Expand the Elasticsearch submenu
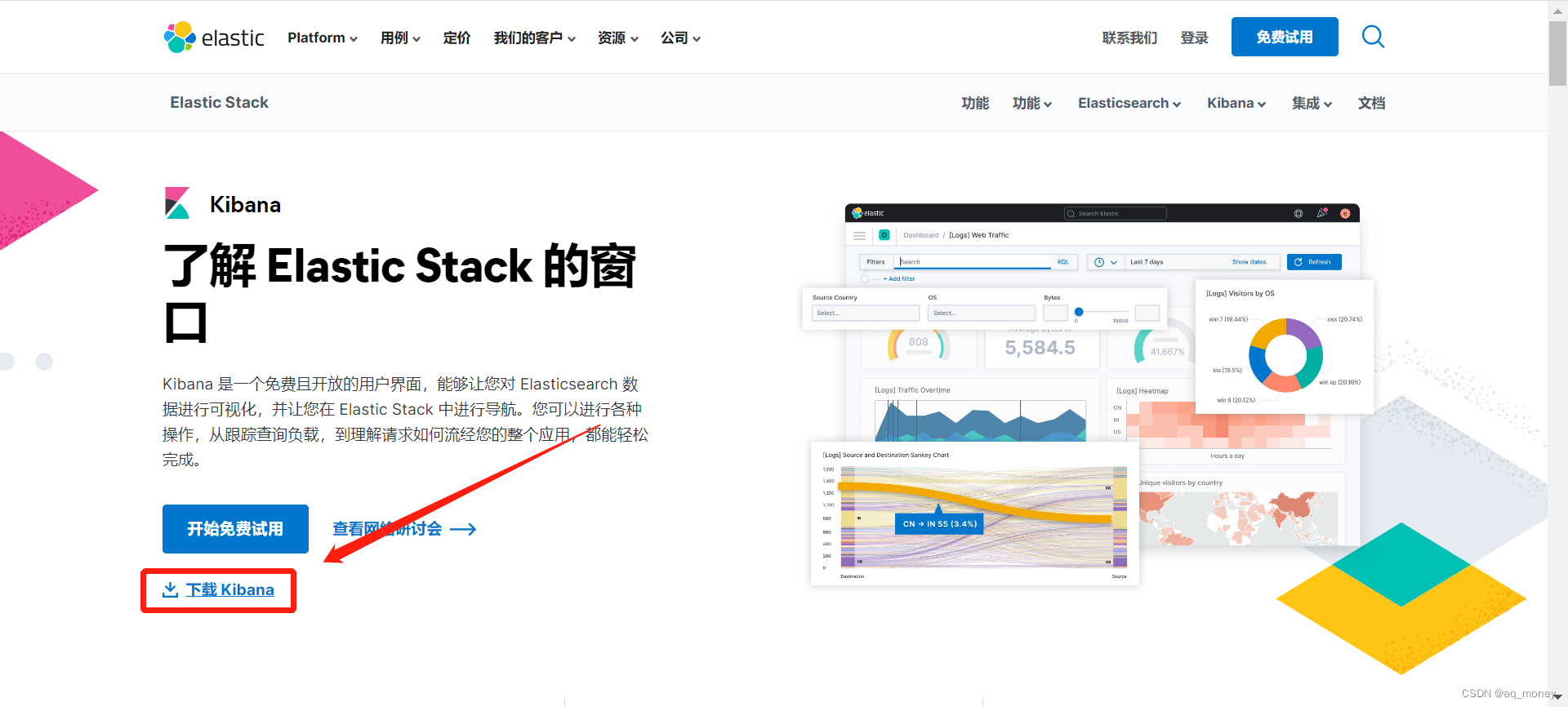Screen dimensions: 1568x707 point(1129,103)
